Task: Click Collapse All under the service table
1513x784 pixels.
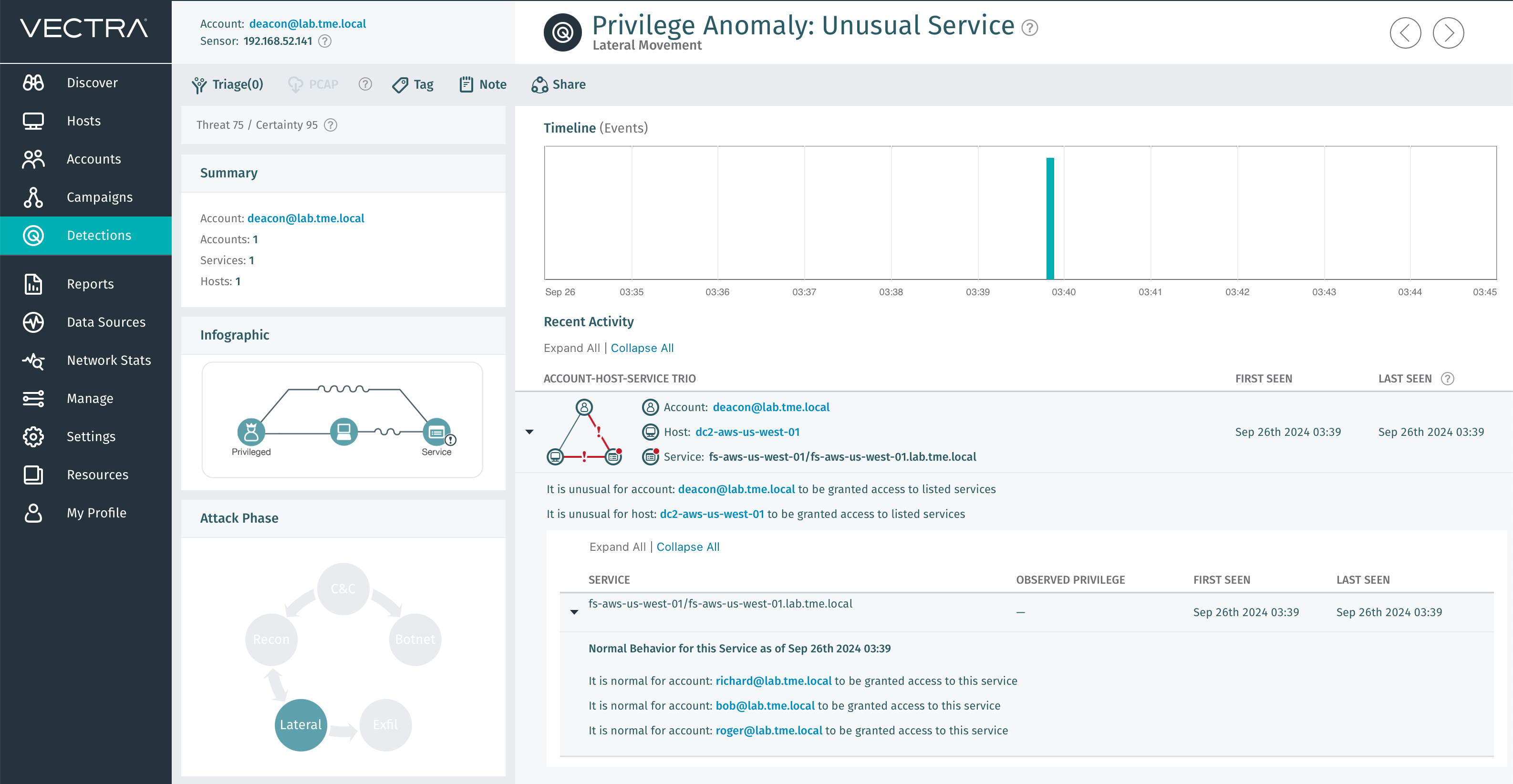Action: coord(688,546)
